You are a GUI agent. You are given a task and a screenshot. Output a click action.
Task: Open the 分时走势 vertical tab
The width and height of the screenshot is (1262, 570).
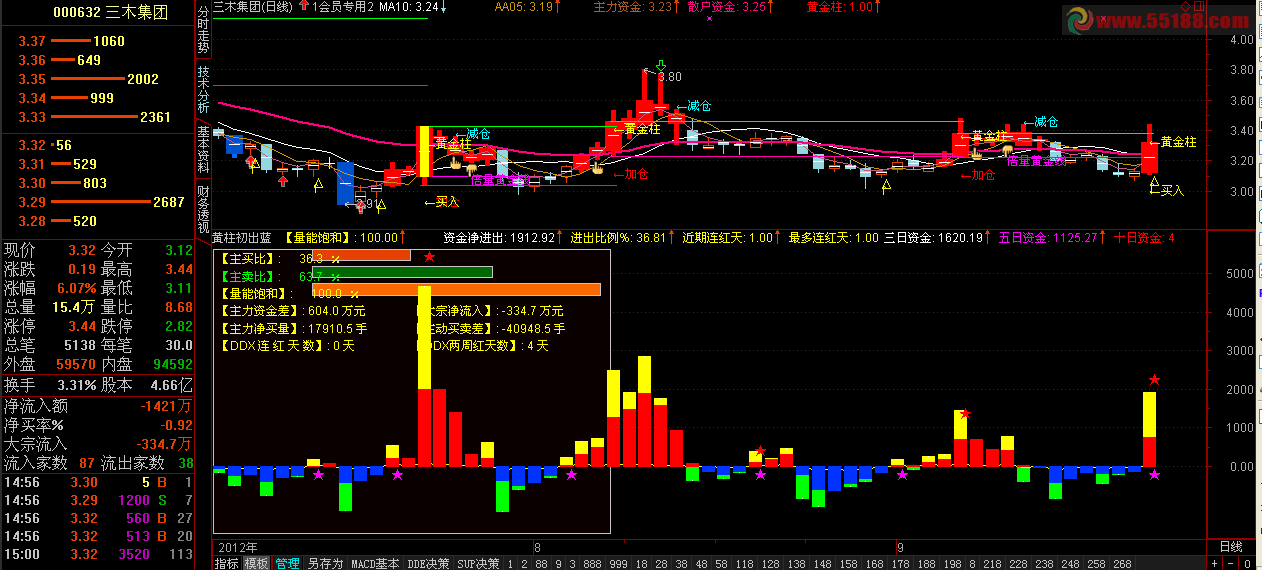[203, 28]
